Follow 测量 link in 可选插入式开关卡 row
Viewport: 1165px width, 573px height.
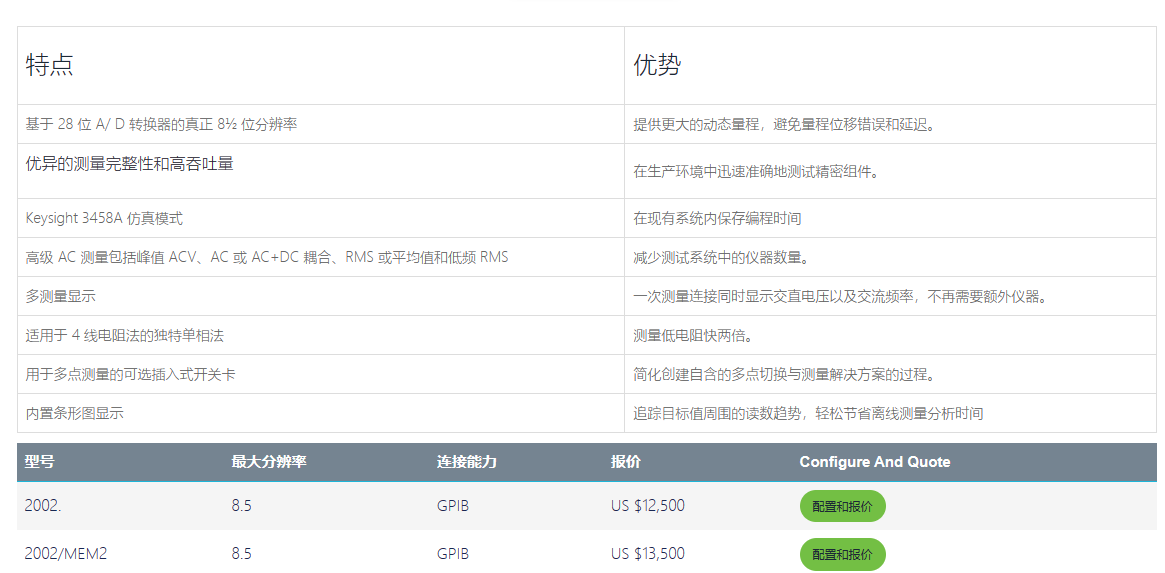pyautogui.click(x=95, y=374)
